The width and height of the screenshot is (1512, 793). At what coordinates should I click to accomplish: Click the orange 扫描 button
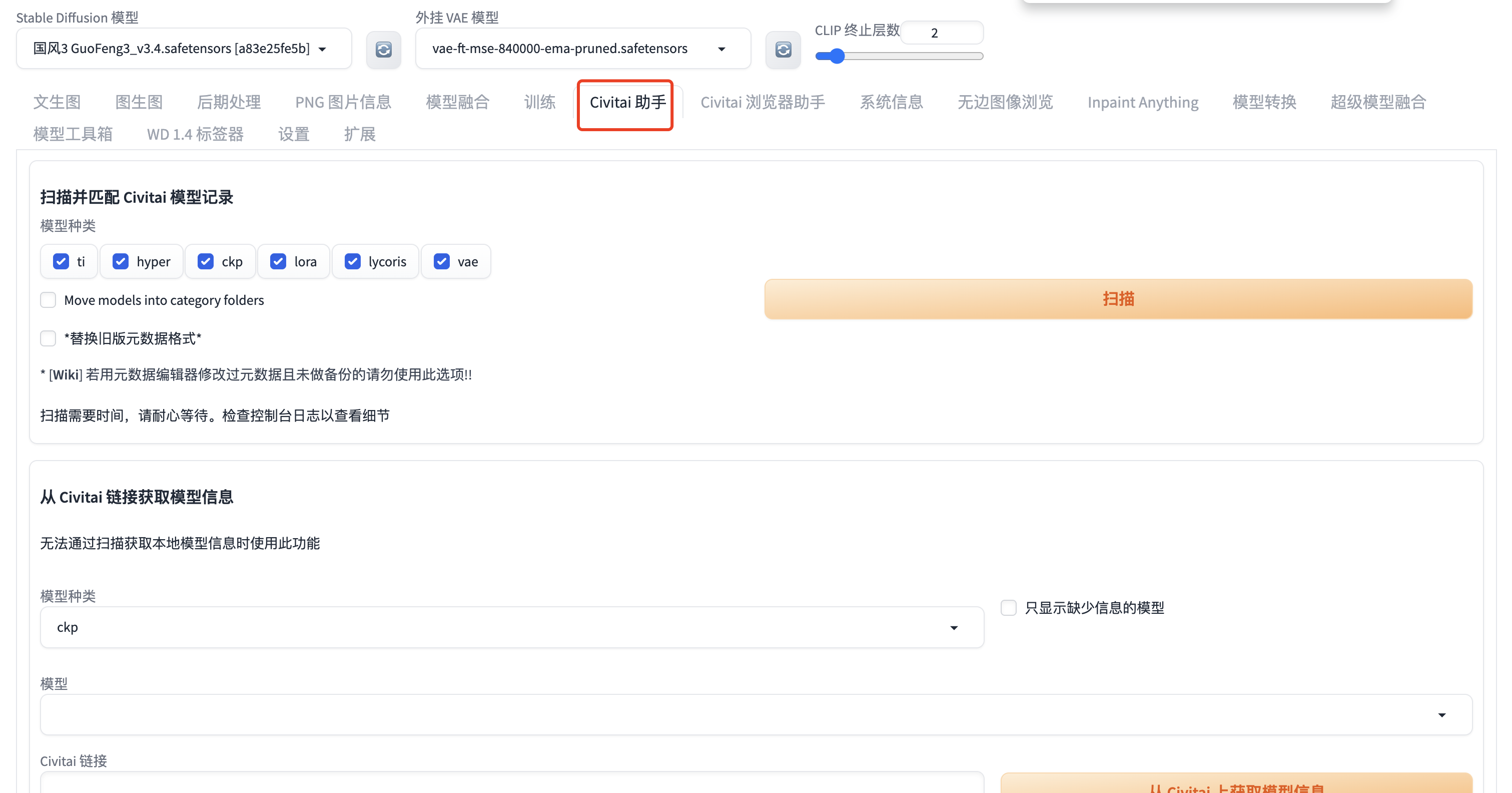click(1118, 299)
